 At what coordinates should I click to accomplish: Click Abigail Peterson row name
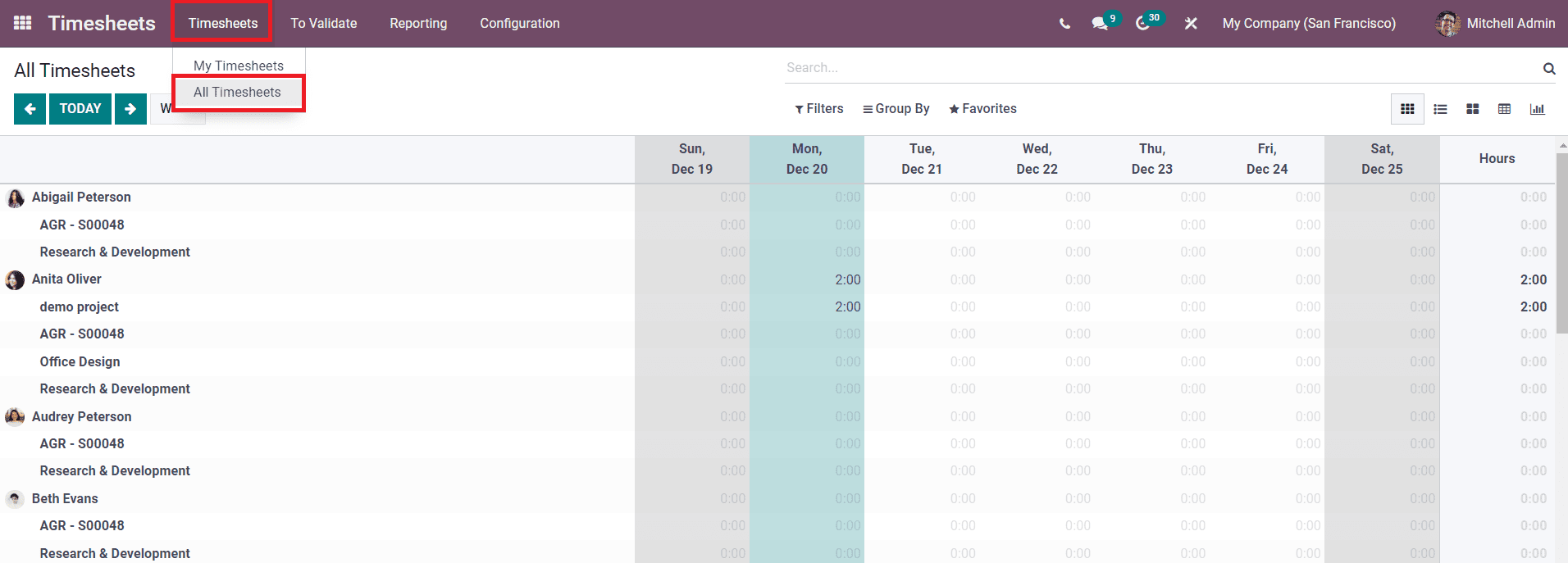click(81, 198)
